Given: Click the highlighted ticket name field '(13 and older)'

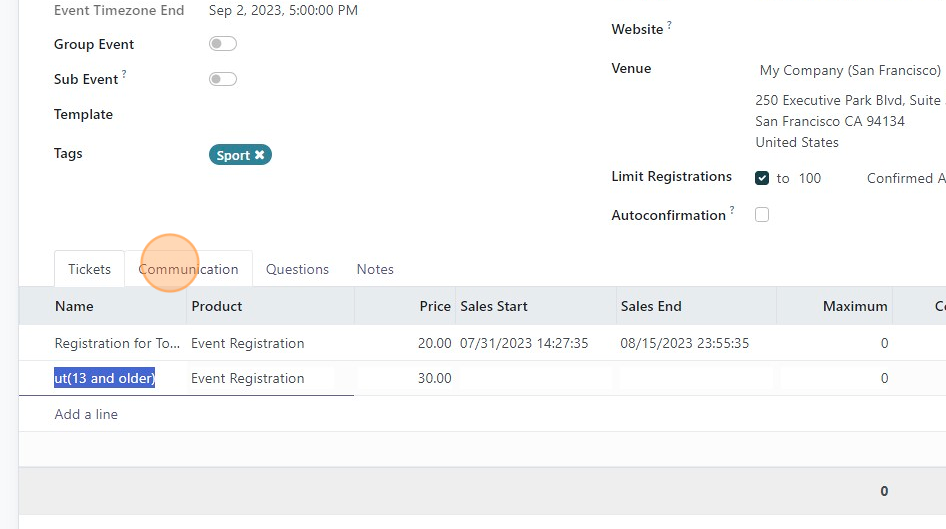Looking at the screenshot, I should click(104, 378).
